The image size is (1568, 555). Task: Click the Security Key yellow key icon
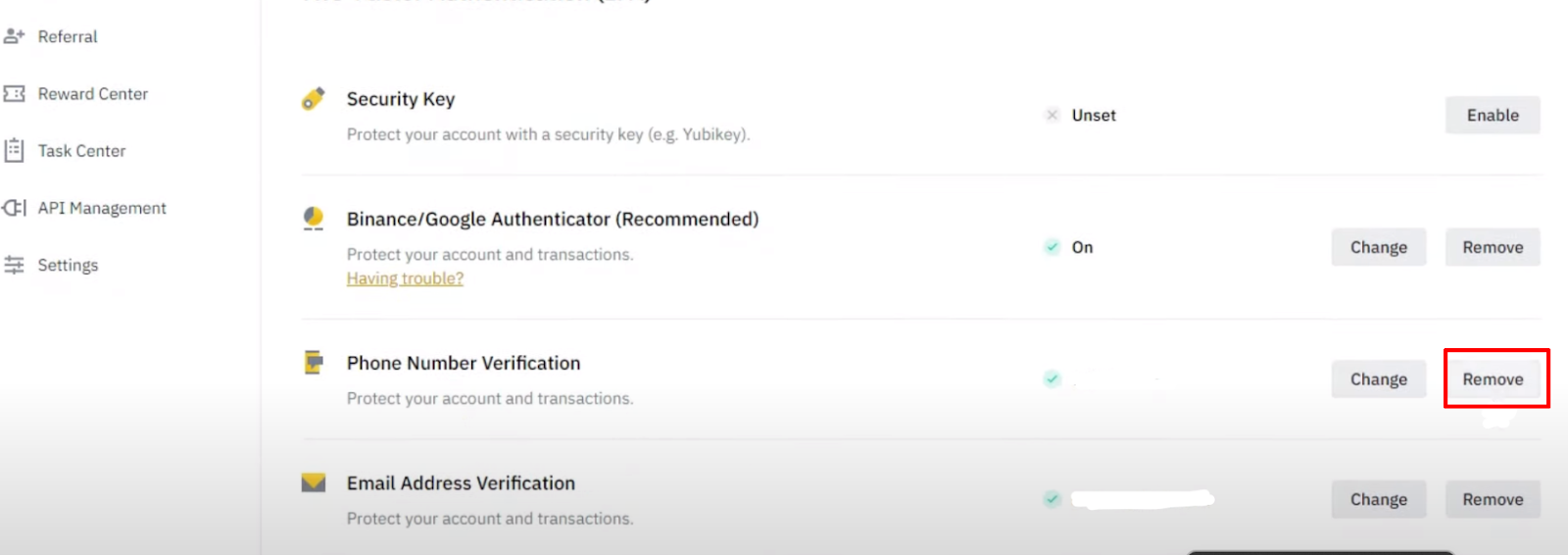tap(314, 99)
